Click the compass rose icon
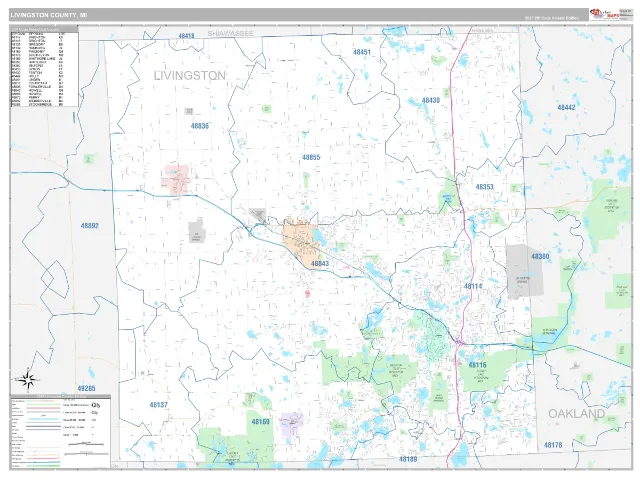 (x=27, y=380)
